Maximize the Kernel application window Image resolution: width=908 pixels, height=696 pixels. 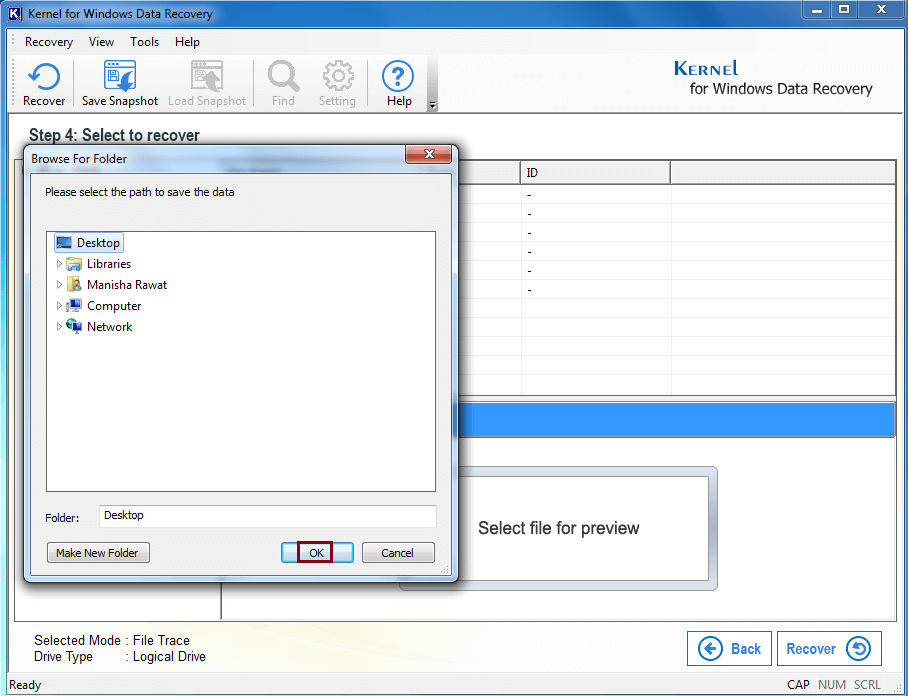click(844, 10)
